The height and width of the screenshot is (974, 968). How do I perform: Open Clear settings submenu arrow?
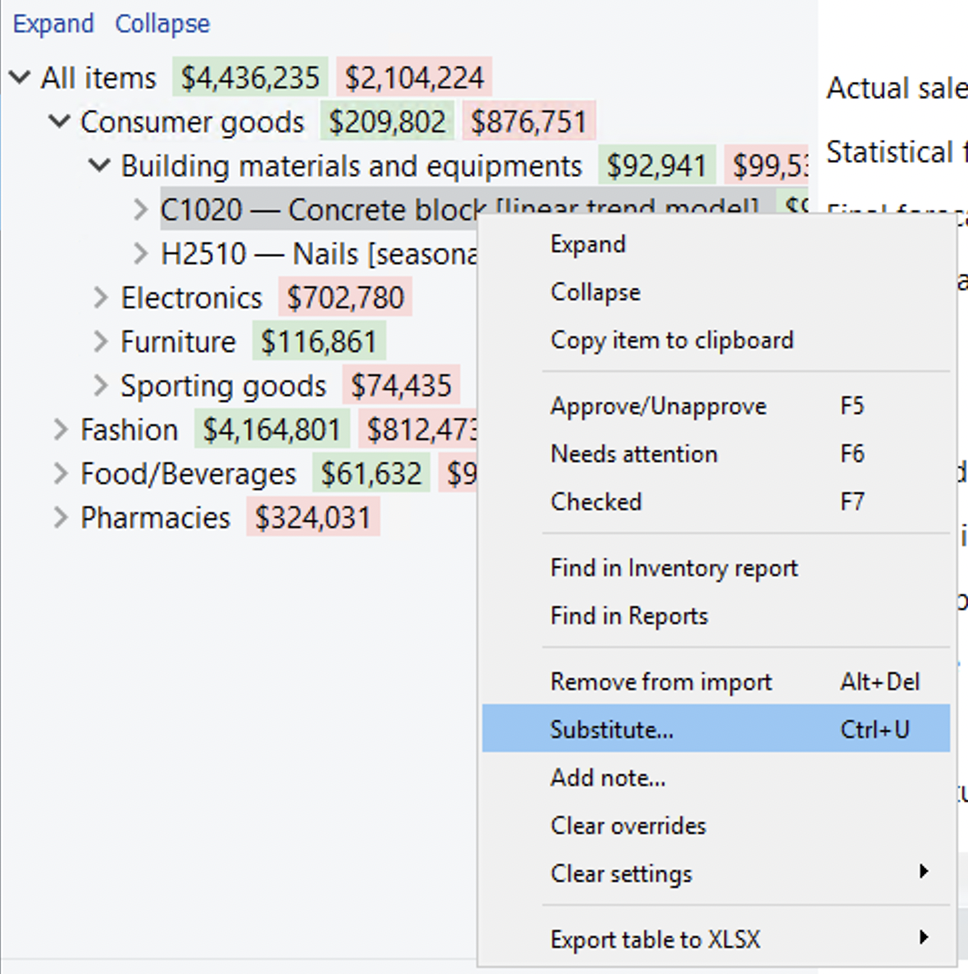(922, 873)
